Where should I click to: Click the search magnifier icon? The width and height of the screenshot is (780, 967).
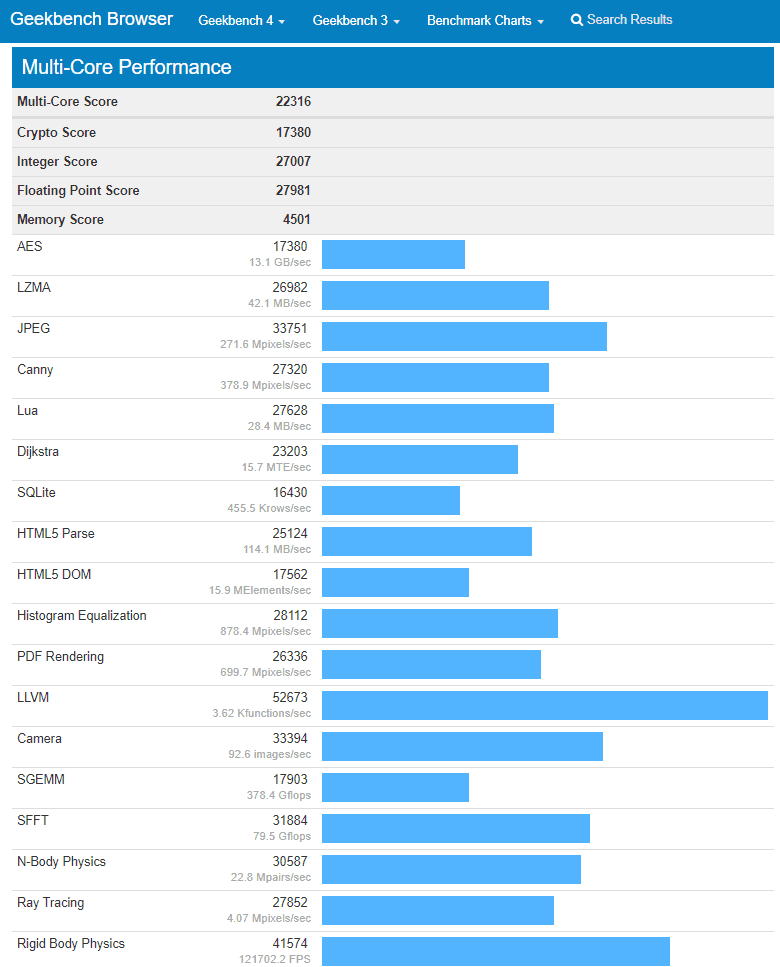[x=575, y=19]
